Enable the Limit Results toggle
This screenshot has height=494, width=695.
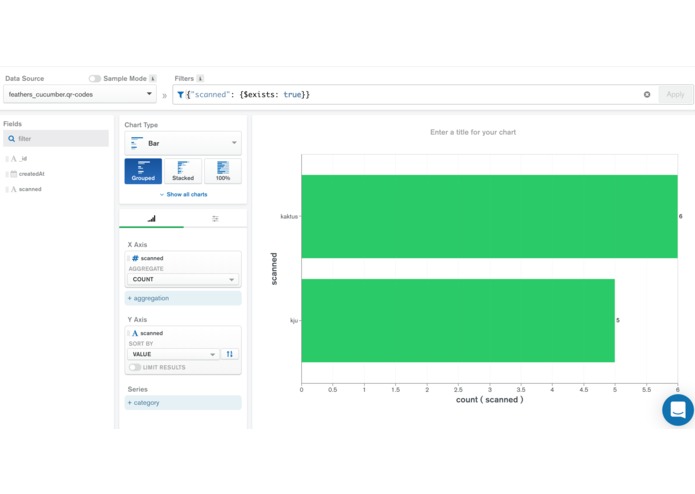135,367
